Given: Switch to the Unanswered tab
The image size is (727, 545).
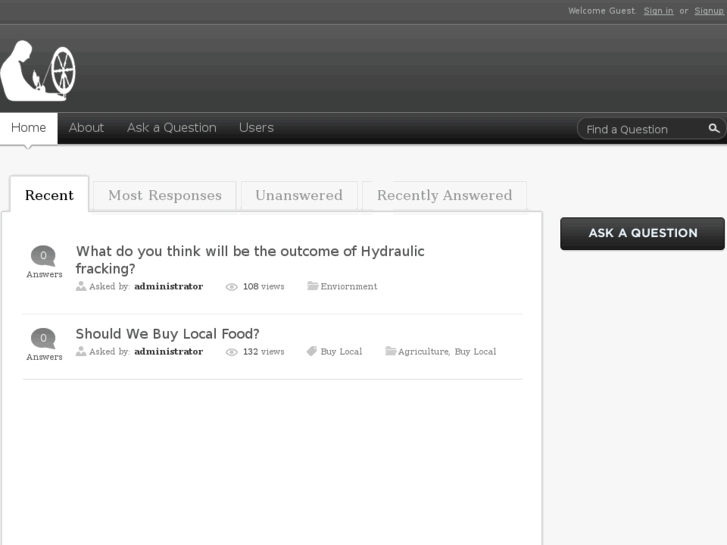Looking at the screenshot, I should 299,195.
